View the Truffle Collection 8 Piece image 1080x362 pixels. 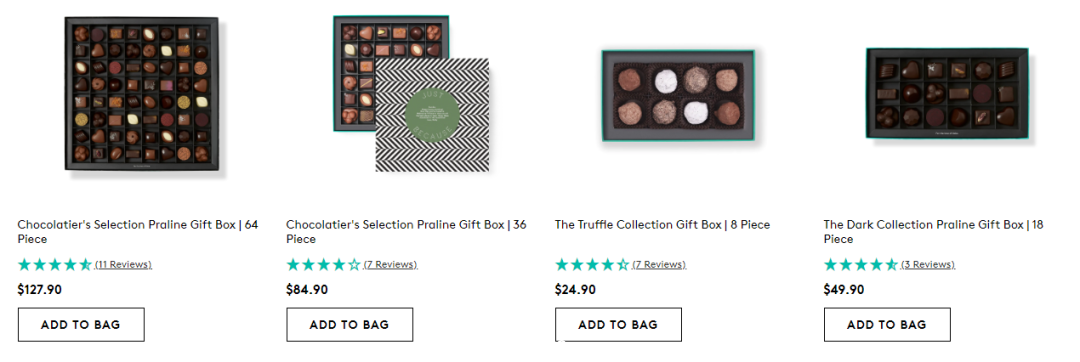tap(678, 96)
